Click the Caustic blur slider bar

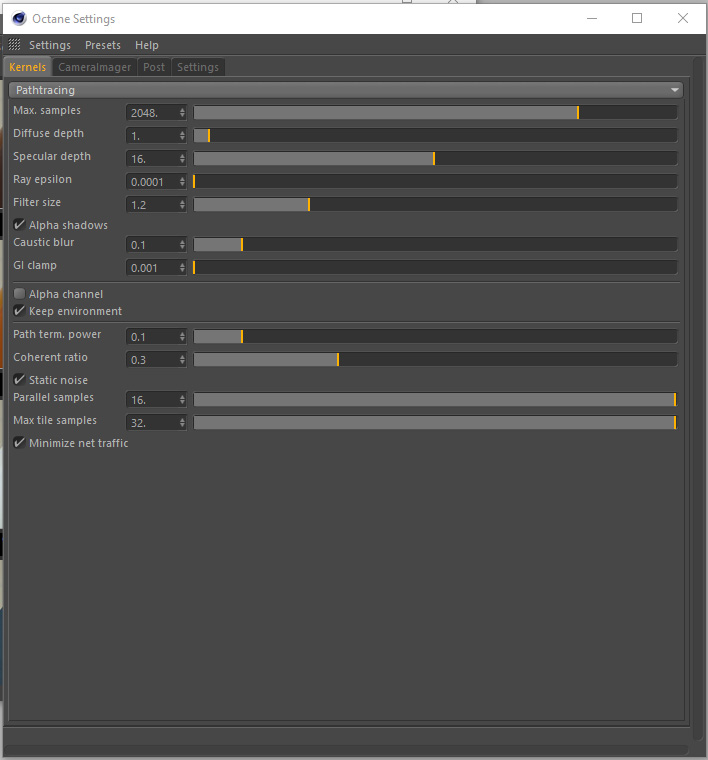[435, 245]
